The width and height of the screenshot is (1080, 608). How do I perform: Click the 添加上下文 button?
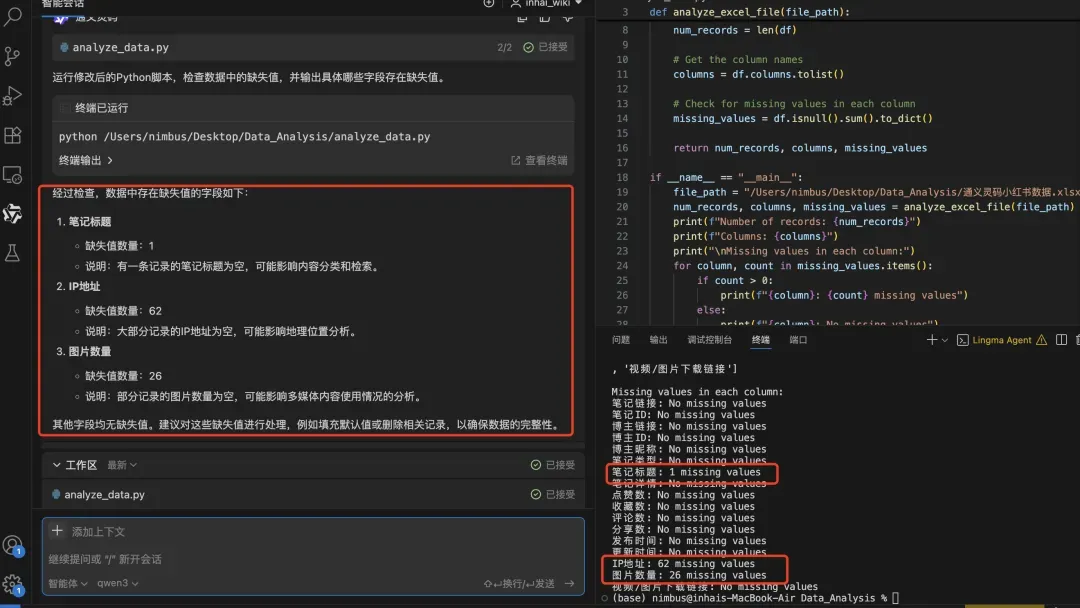[x=98, y=532]
